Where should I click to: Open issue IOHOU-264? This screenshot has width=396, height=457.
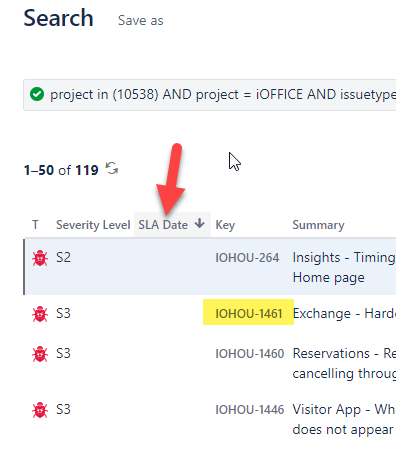coord(247,258)
